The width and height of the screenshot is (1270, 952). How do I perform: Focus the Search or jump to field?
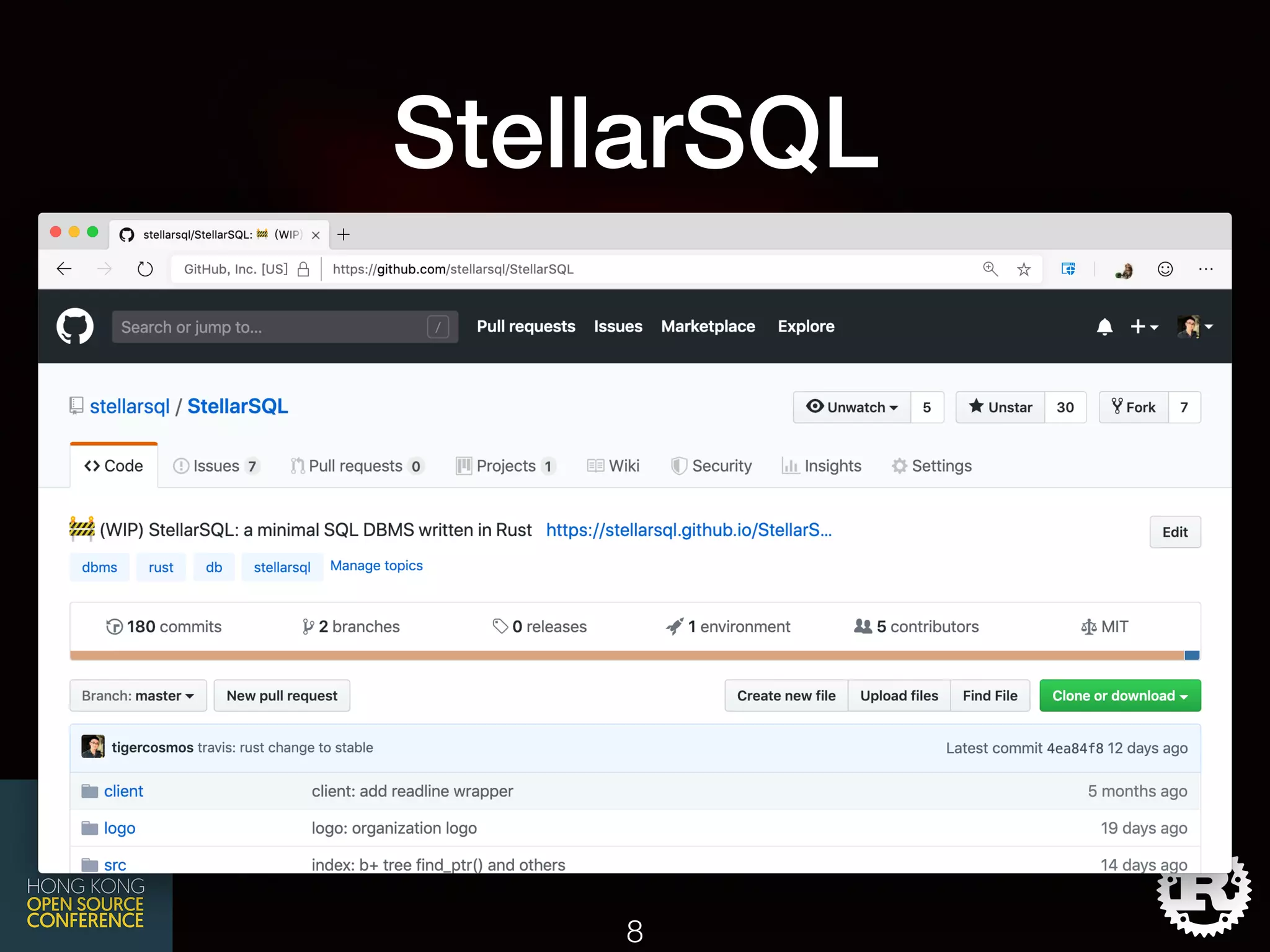[285, 327]
